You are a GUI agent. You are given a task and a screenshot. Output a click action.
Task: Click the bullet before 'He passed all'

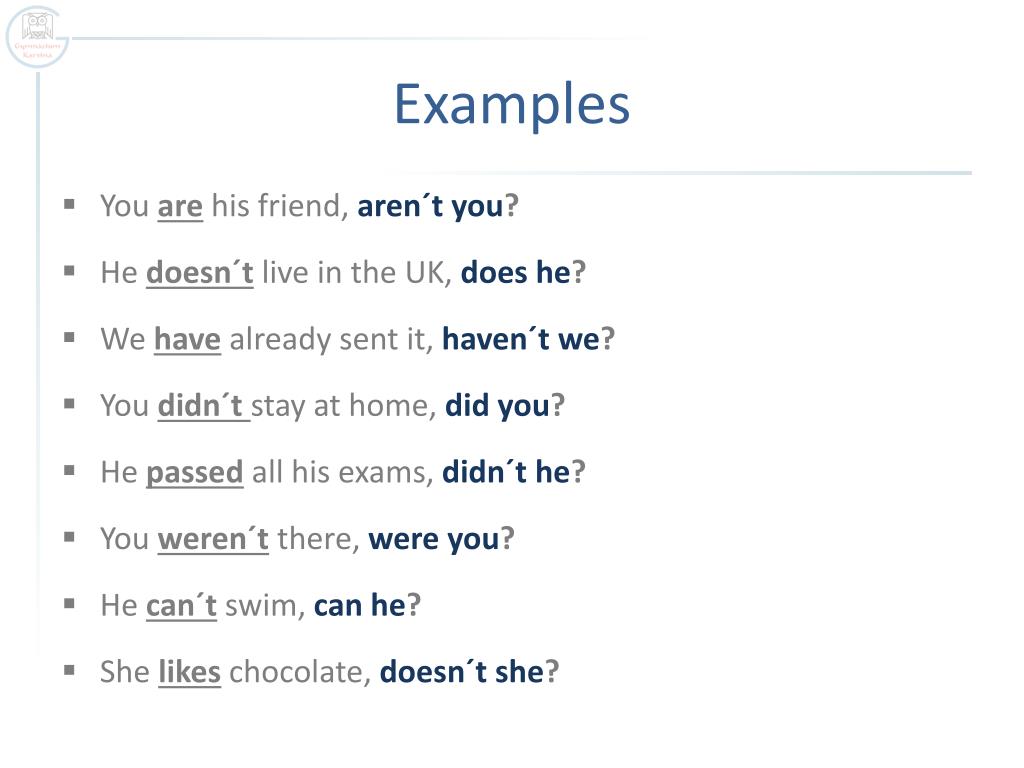69,471
